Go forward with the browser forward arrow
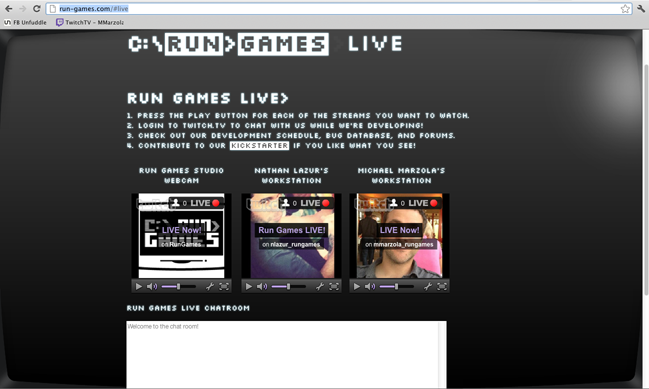649x389 pixels. [22, 9]
